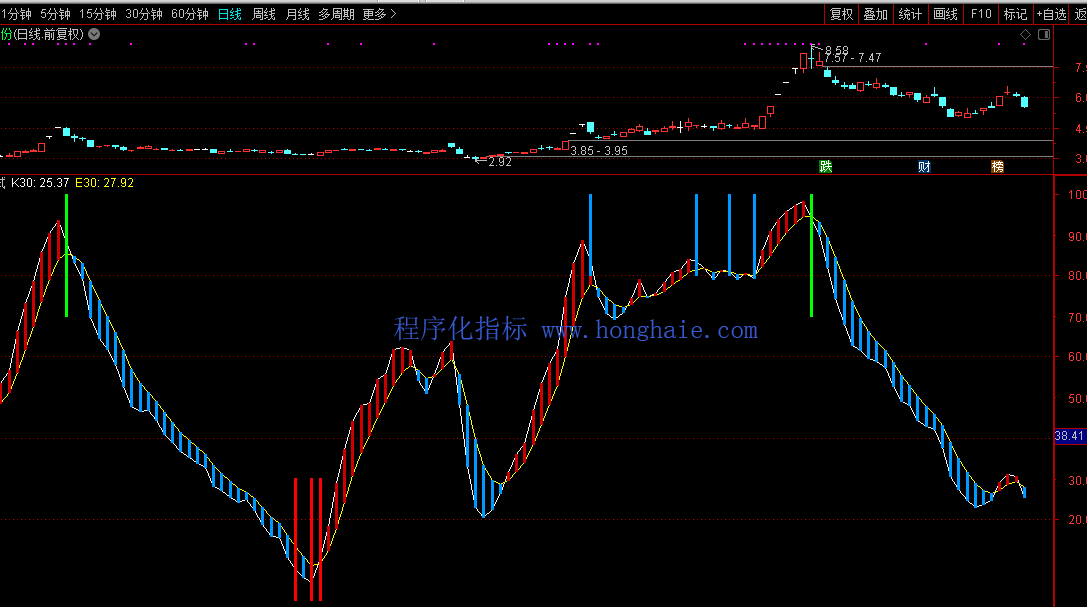Open the 日线前复权 dropdown arrow
This screenshot has height=607, width=1087.
(x=94, y=34)
